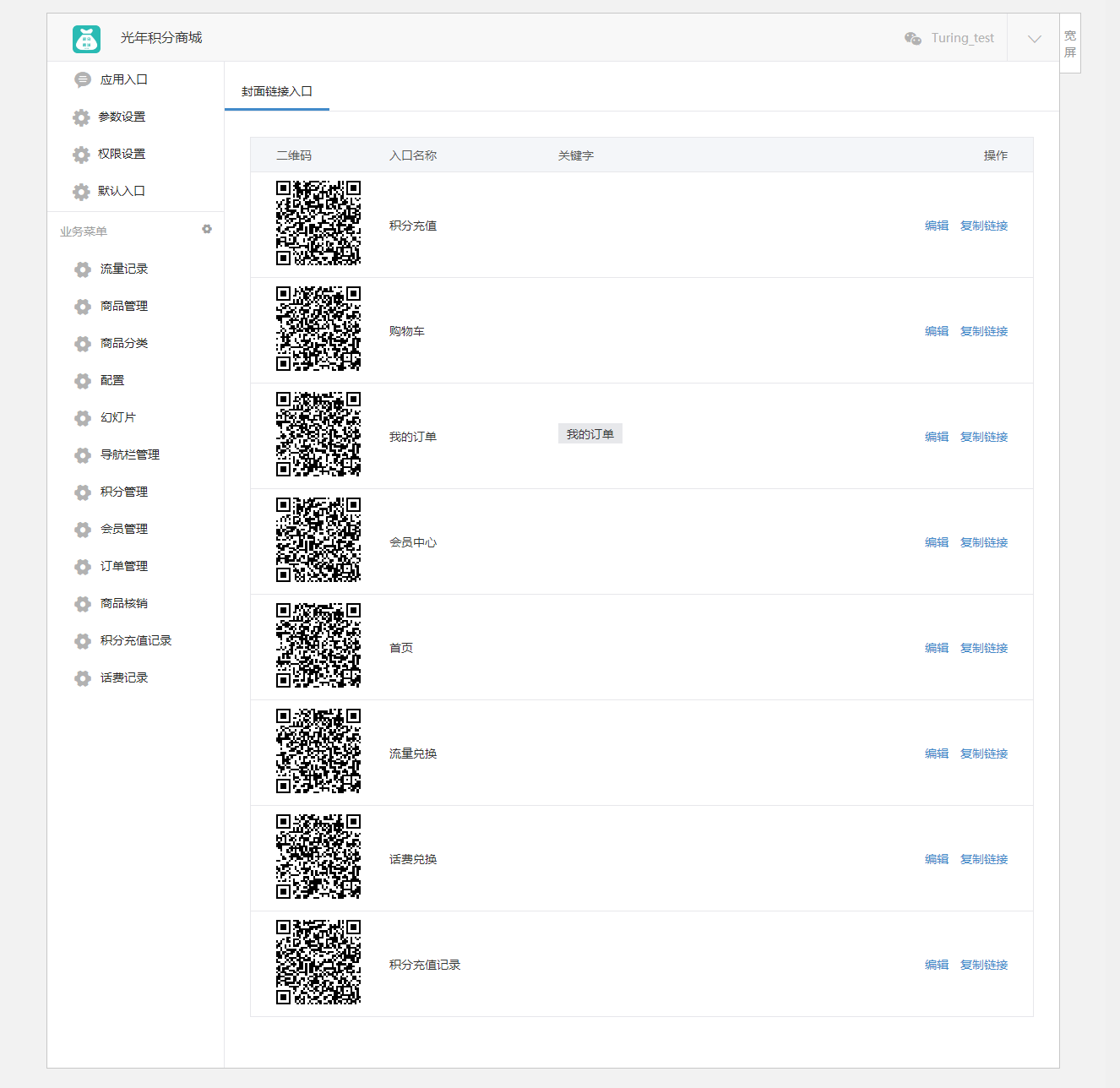1120x1088 pixels.
Task: Click the WeChat icon beside Turing_test
Action: pyautogui.click(x=913, y=38)
